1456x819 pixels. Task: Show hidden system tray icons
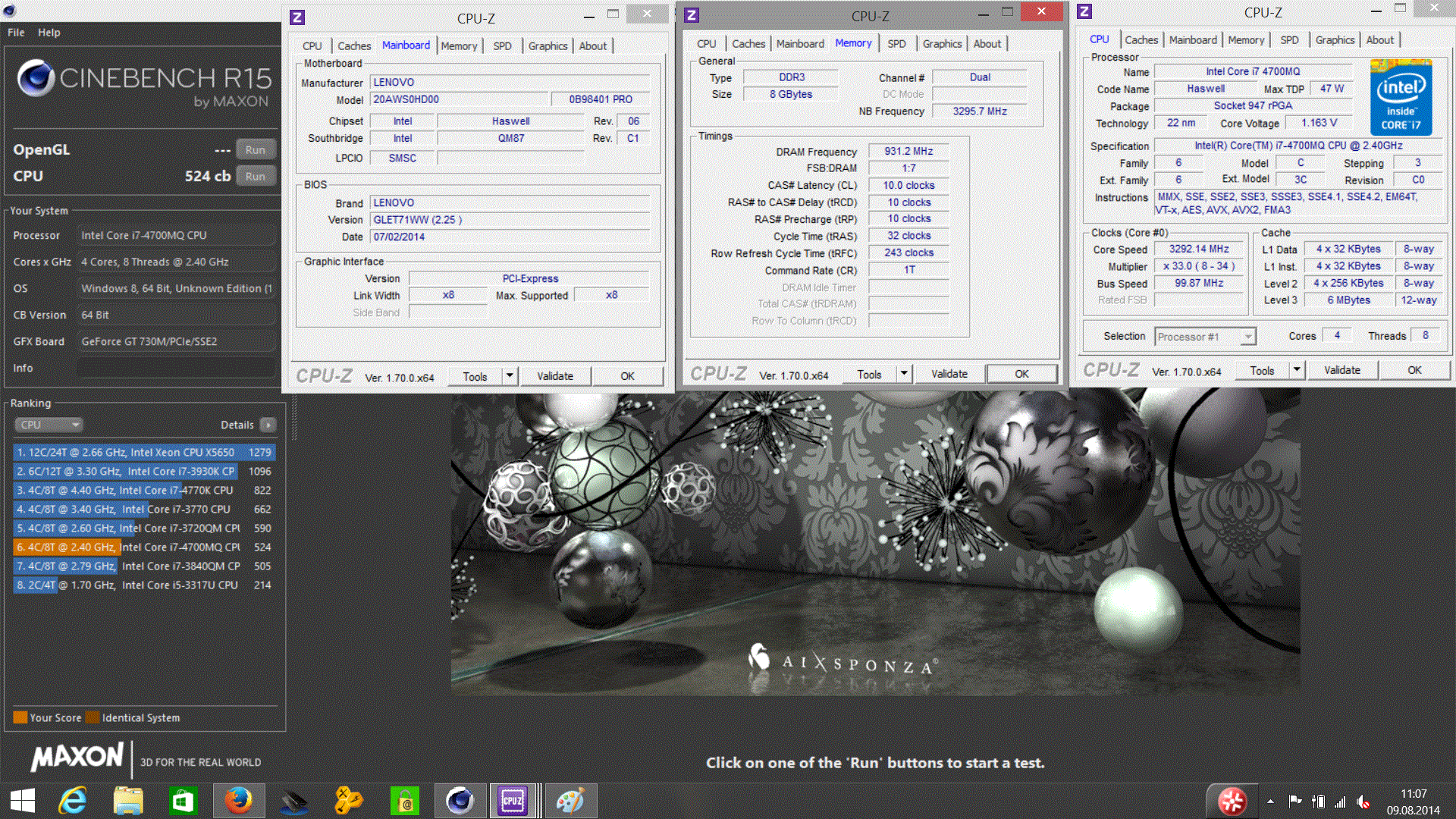pos(1270,801)
